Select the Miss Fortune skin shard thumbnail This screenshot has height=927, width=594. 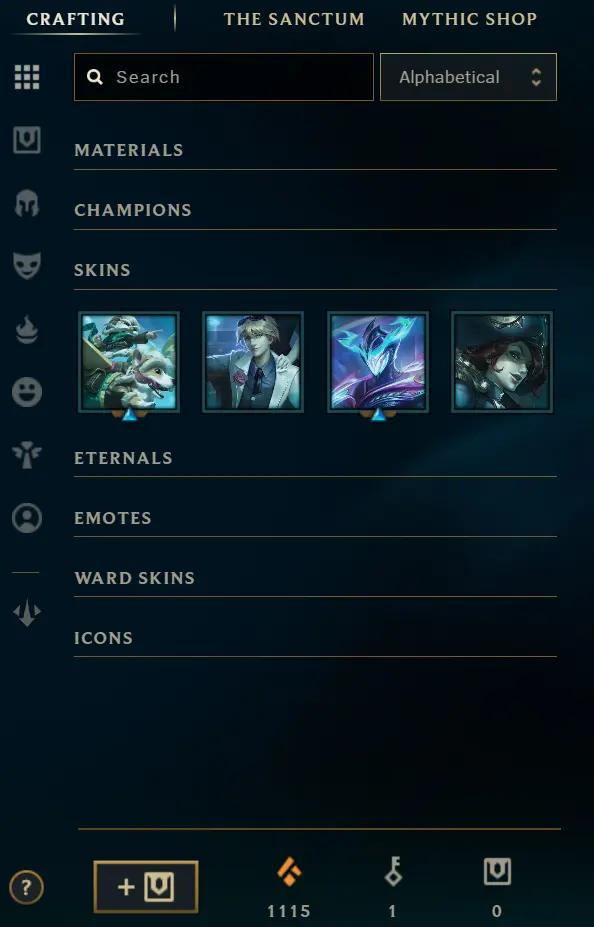[x=502, y=362]
